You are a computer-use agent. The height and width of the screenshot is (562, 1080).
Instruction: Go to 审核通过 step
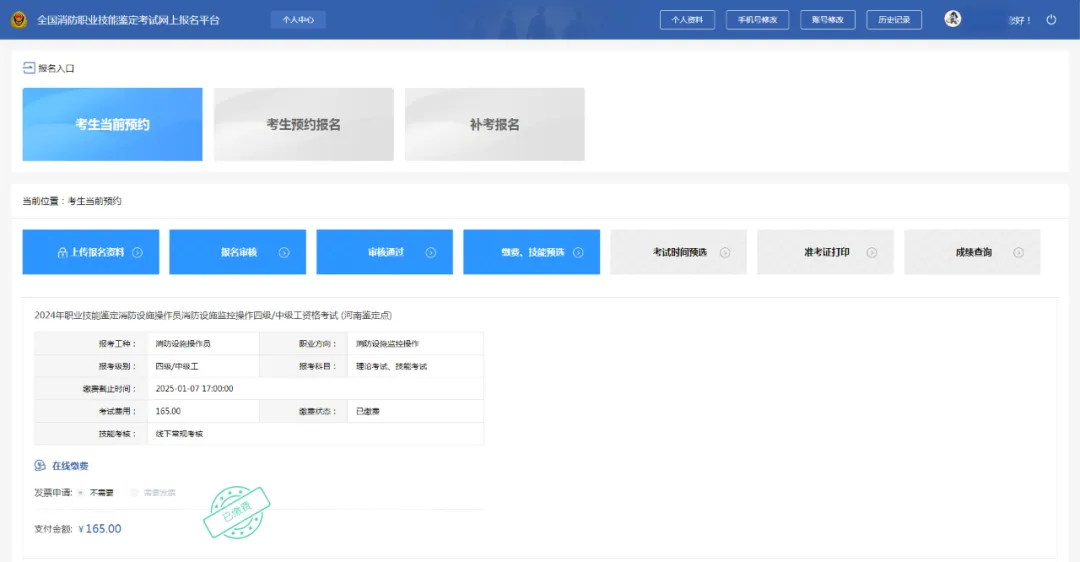(x=384, y=252)
